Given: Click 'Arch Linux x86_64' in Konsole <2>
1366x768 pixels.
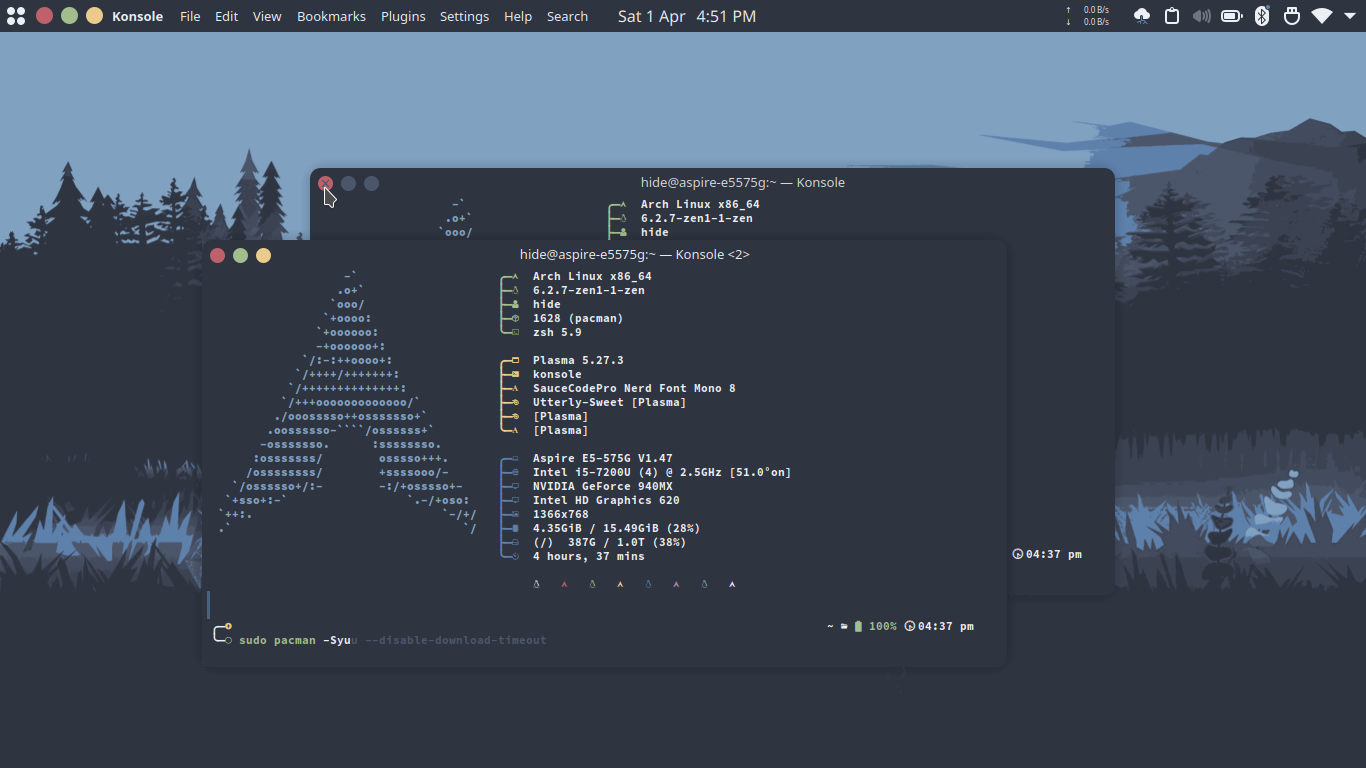Looking at the screenshot, I should 592,276.
